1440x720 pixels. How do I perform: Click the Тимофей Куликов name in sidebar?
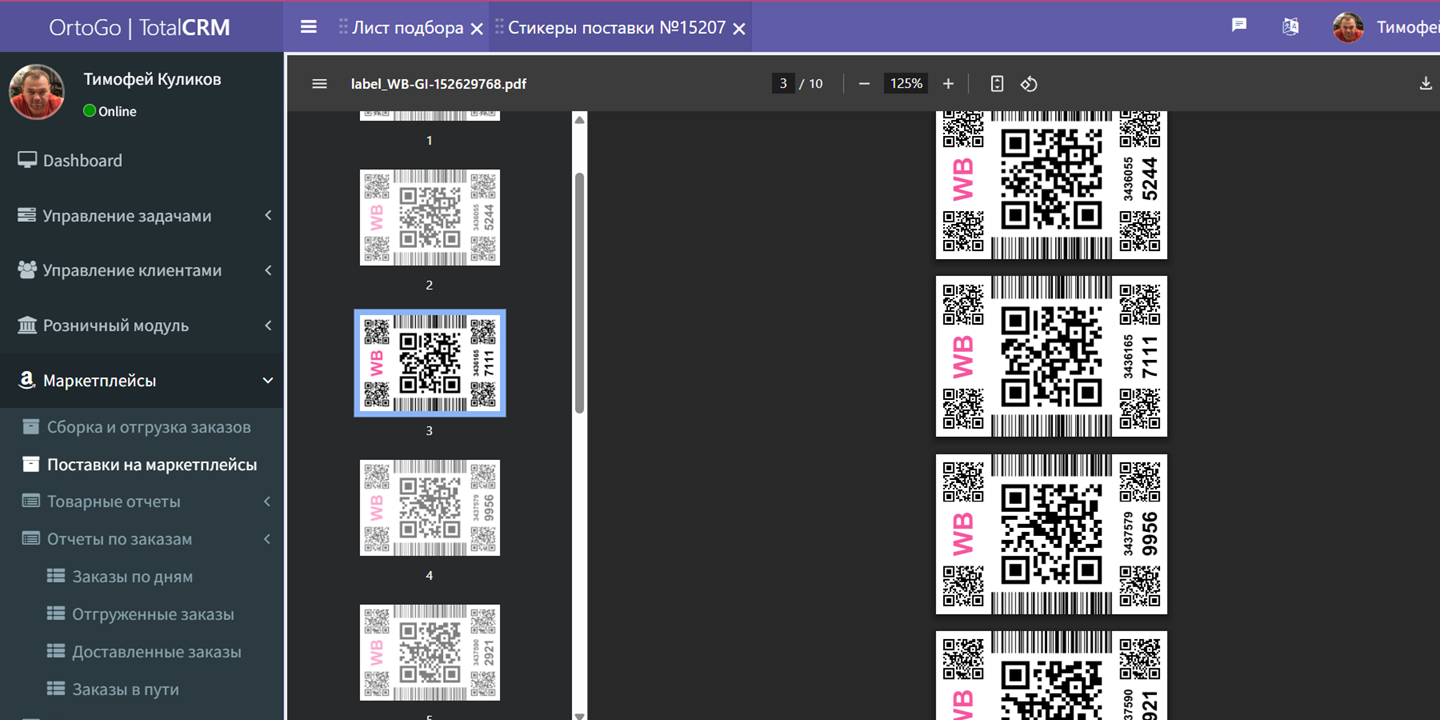152,79
